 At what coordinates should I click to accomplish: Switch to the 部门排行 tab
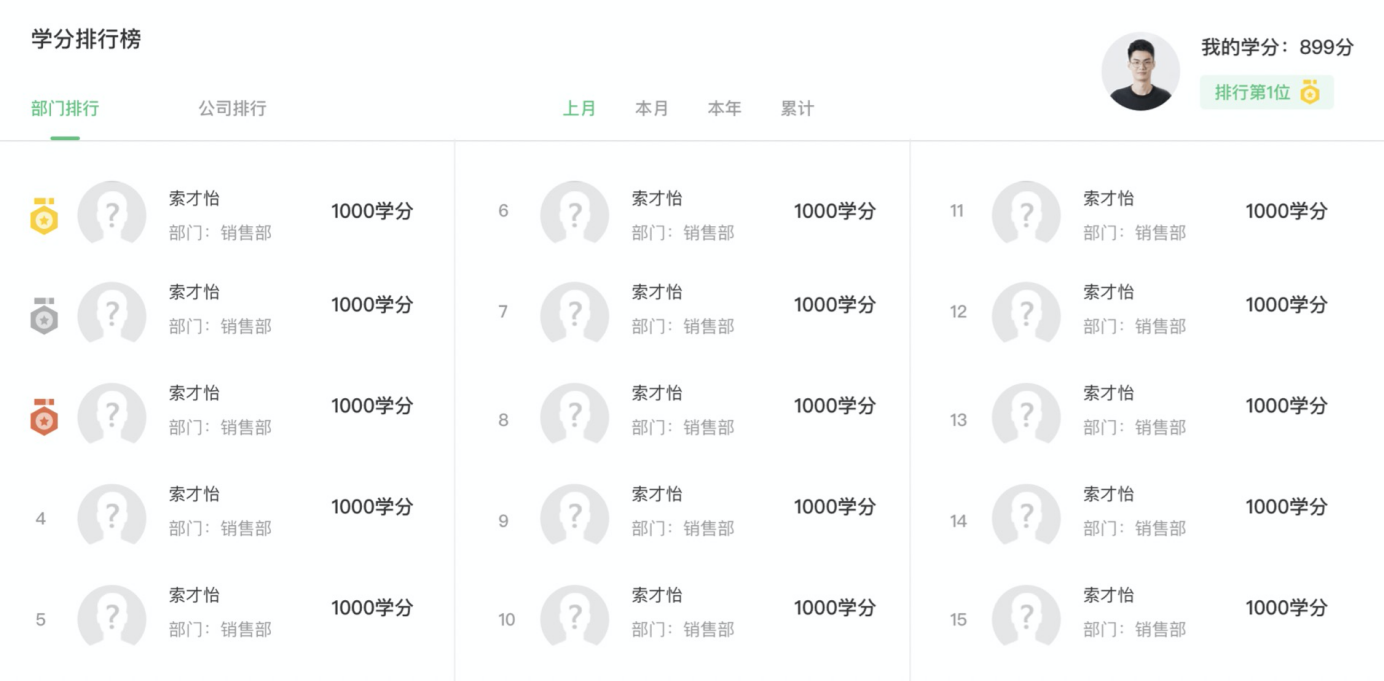[x=65, y=108]
